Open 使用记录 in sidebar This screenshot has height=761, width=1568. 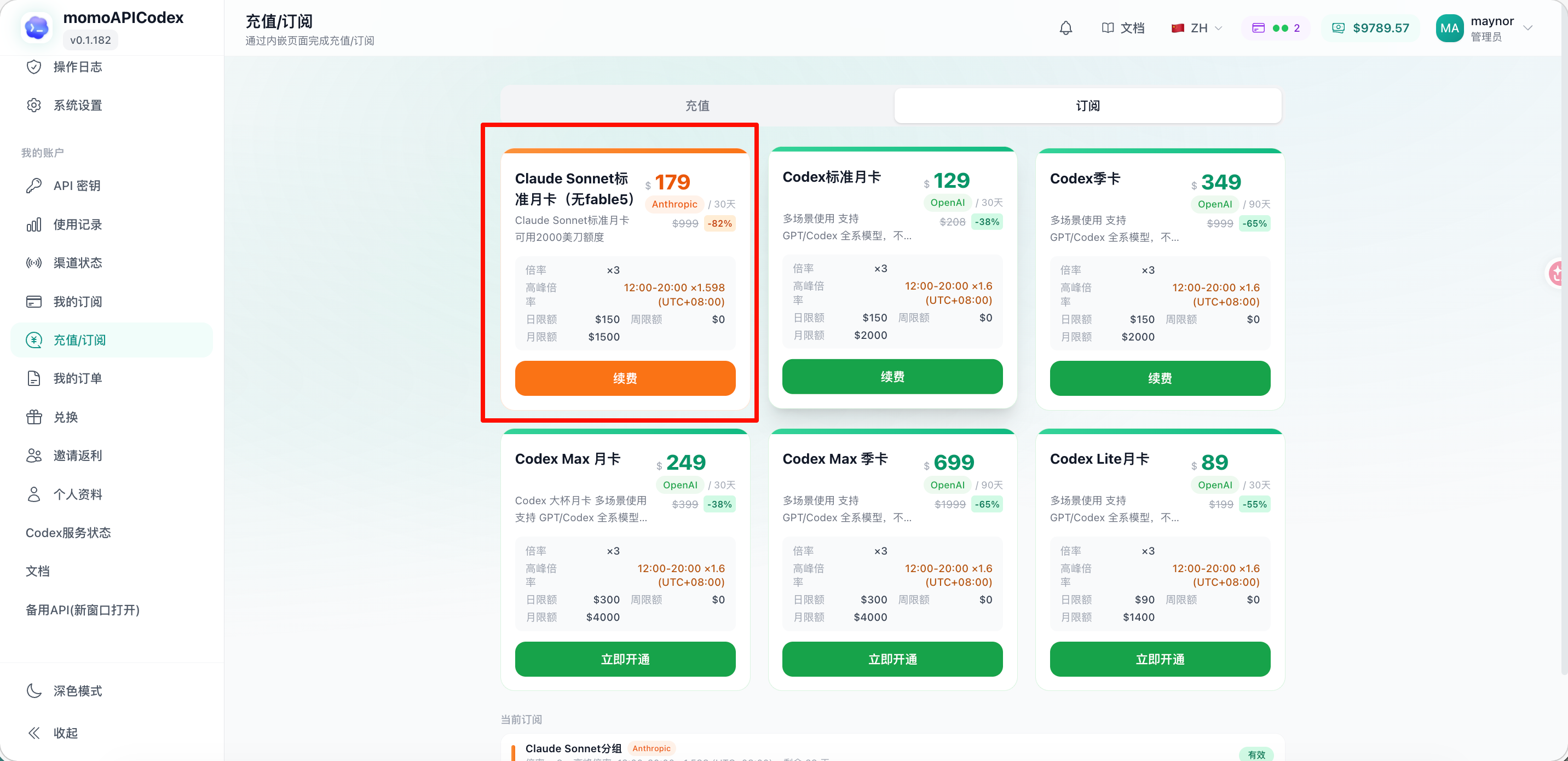112,224
